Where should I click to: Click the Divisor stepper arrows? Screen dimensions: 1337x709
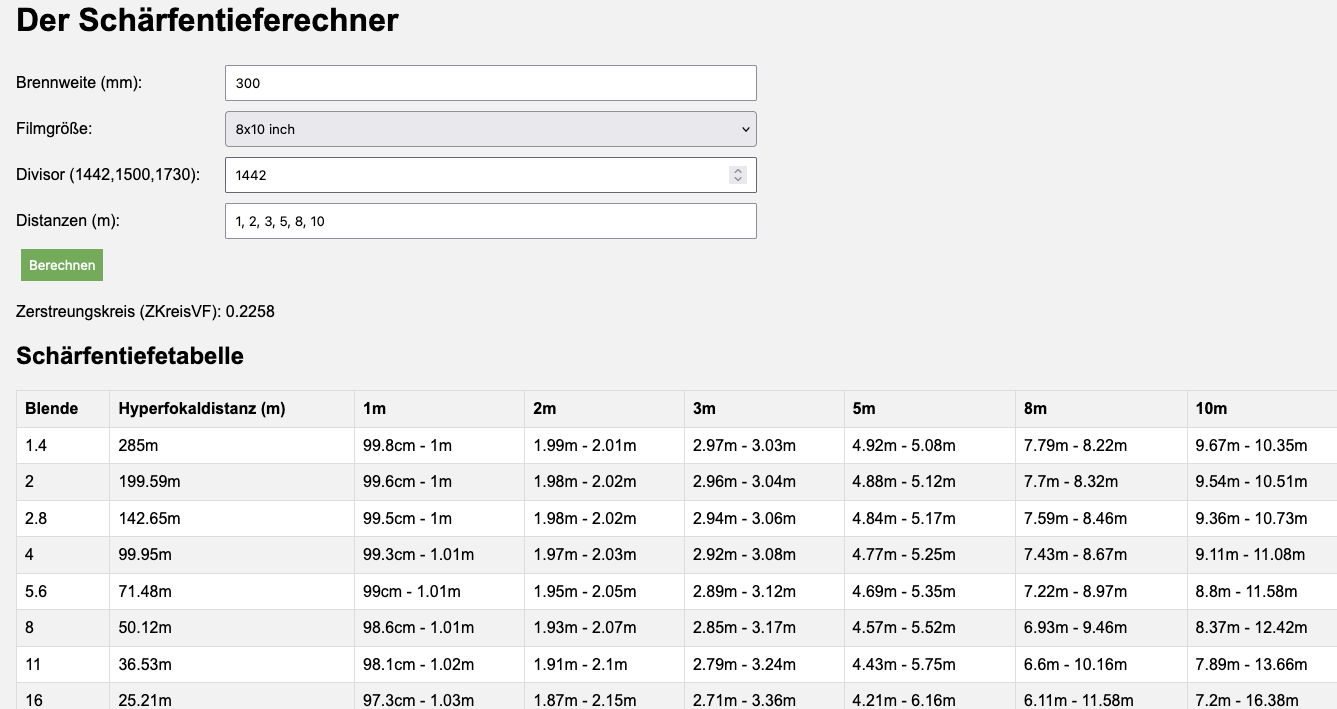[738, 175]
